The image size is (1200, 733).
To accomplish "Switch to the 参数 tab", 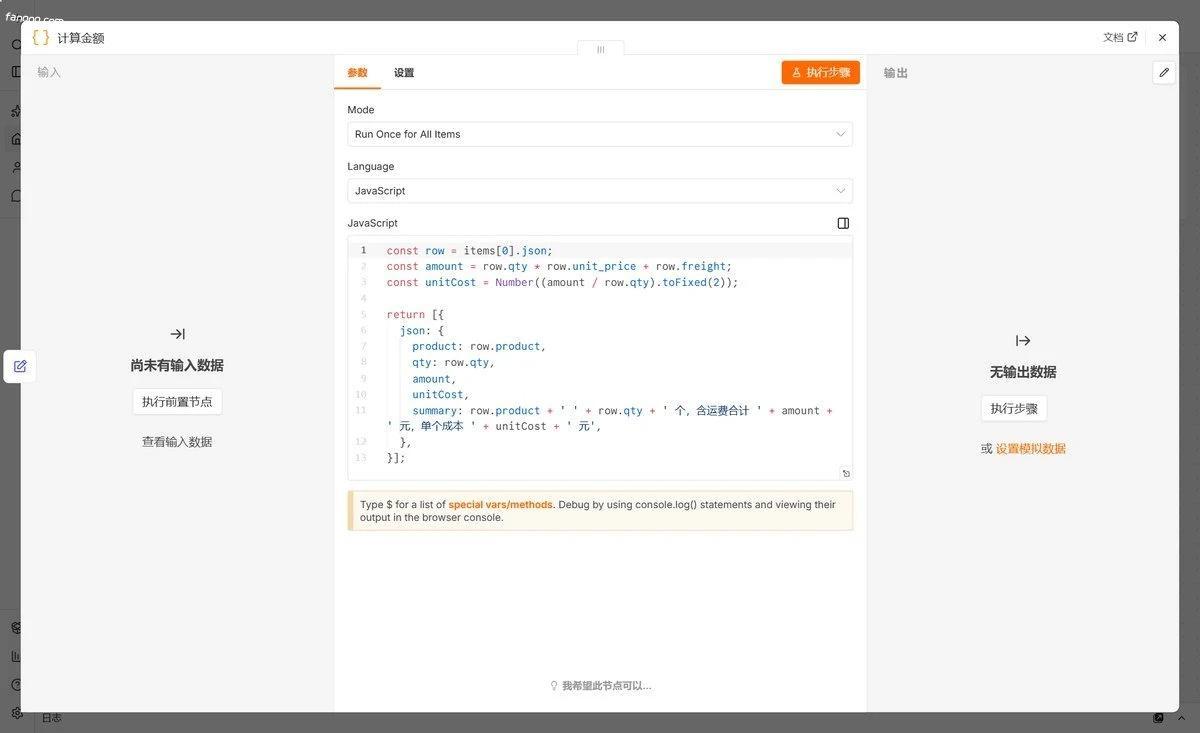I will click(357, 73).
